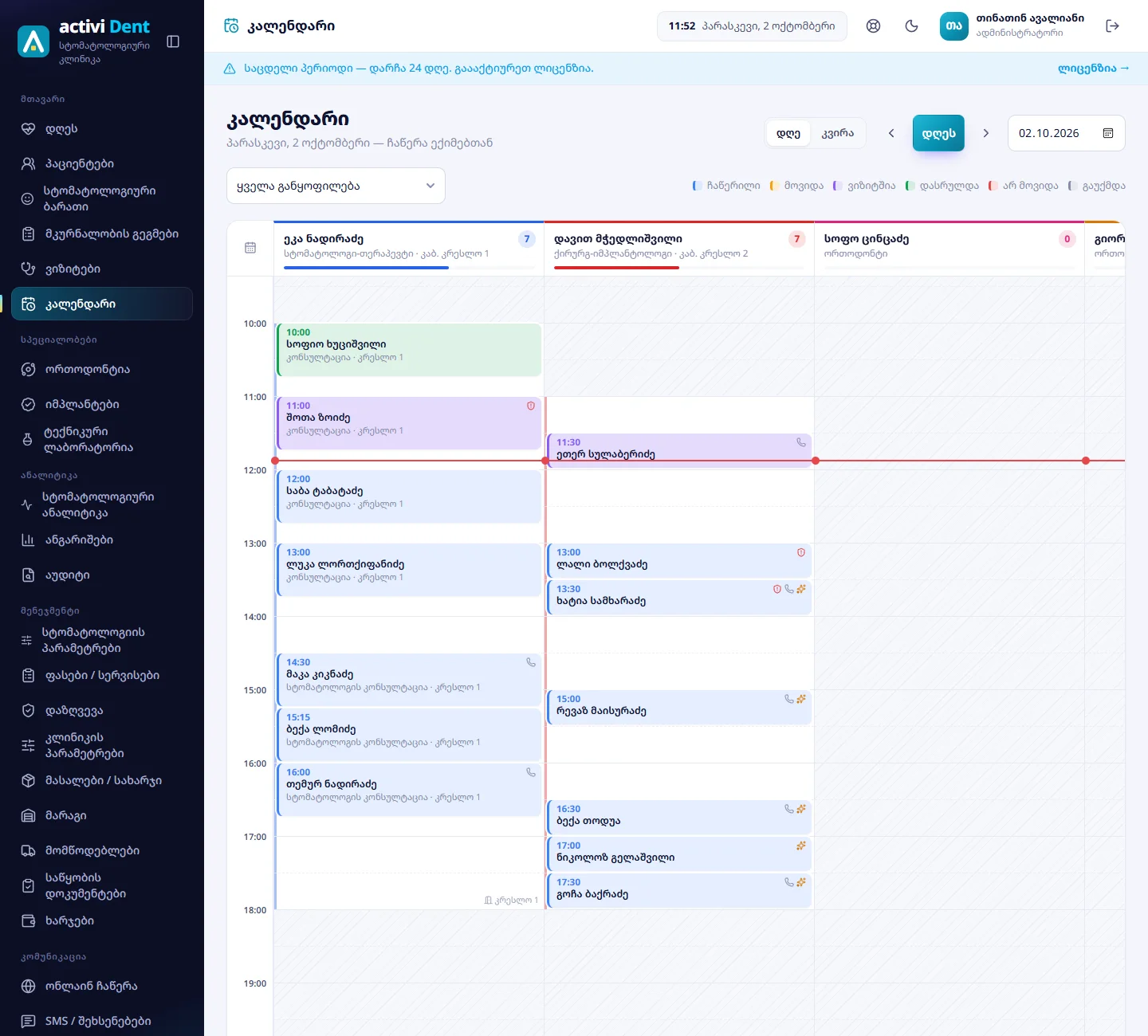Screen dimensions: 1148x1036
Task: Open სტომატოლოგიური ბარათი from the sidebar
Action: coord(102,199)
